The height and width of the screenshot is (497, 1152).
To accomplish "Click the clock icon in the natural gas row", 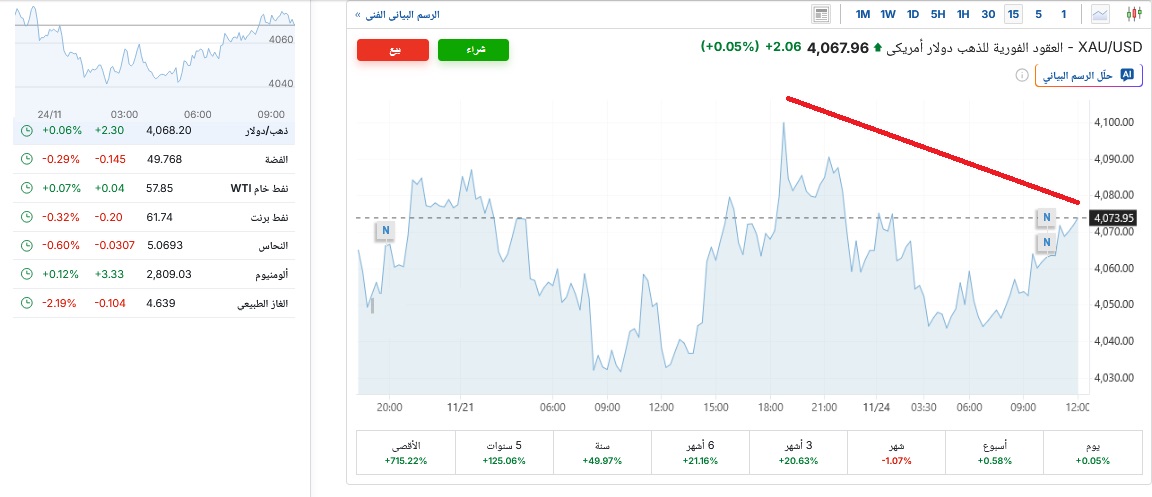I will [x=27, y=303].
